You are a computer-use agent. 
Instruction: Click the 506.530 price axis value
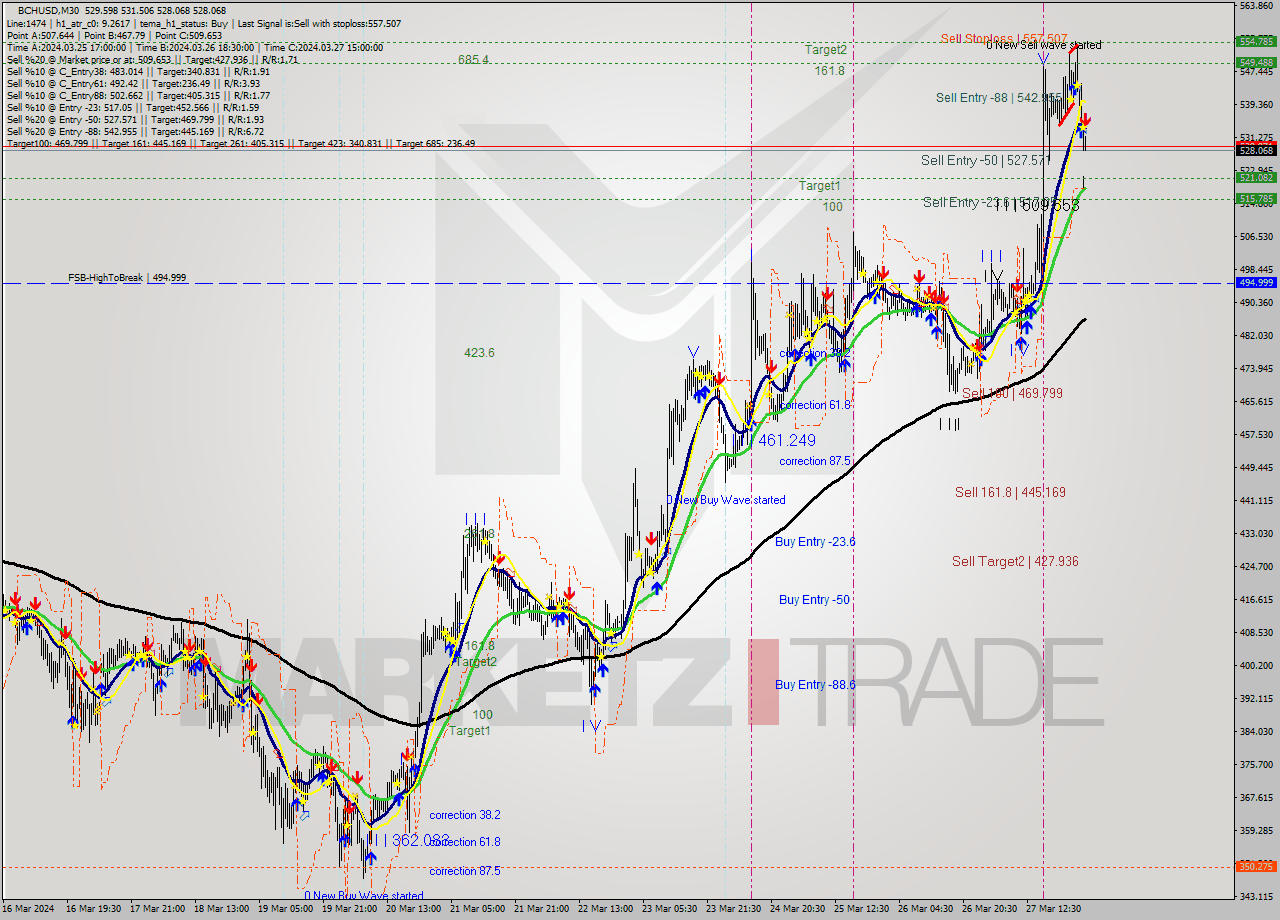coord(1256,237)
